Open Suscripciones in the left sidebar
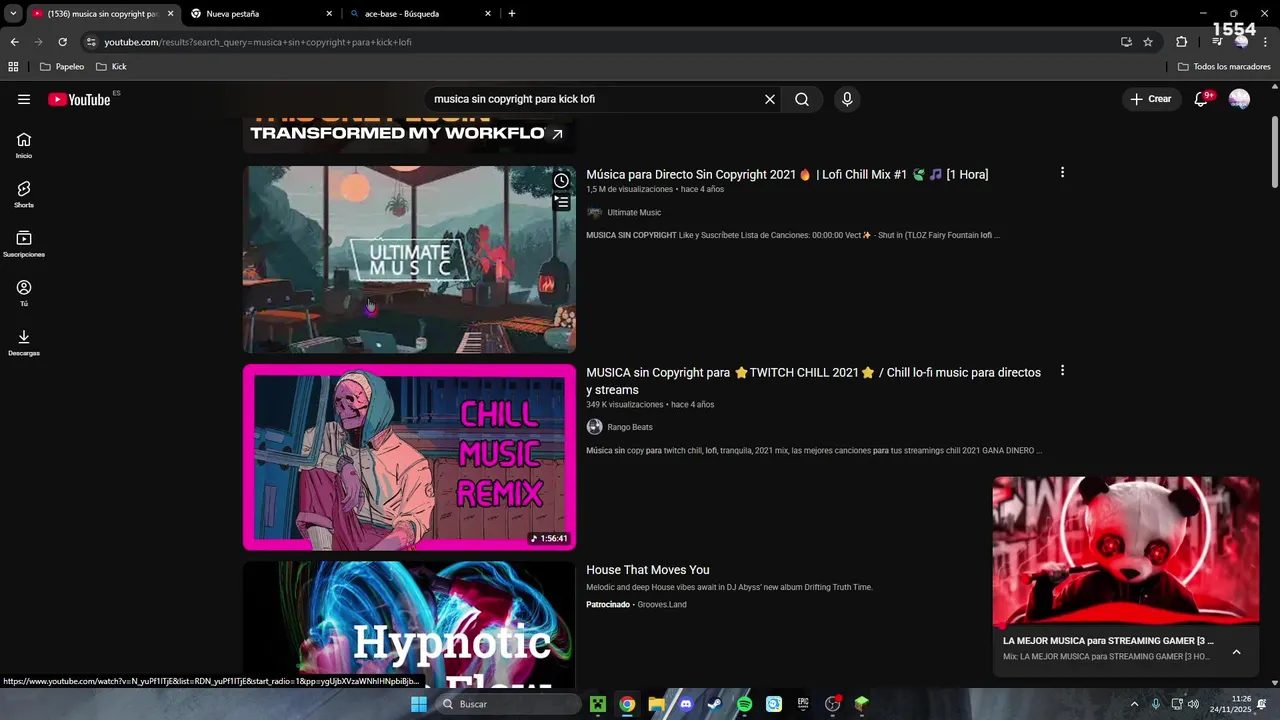1280x720 pixels. tap(24, 243)
